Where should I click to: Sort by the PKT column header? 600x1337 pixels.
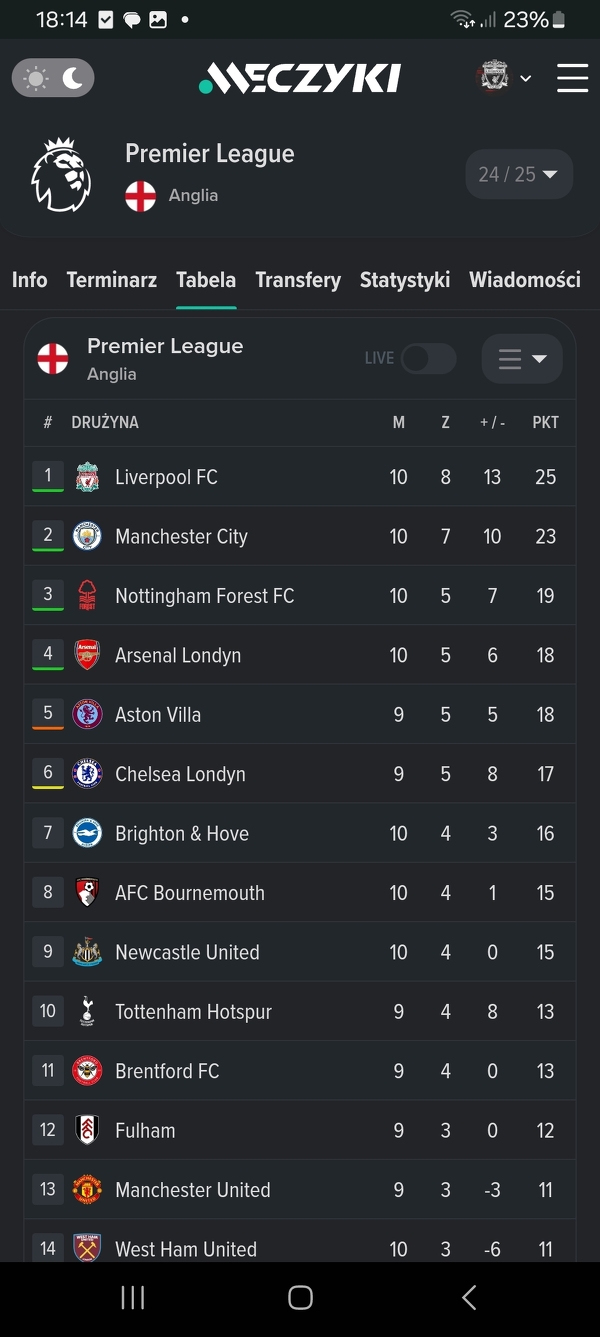[x=545, y=423]
